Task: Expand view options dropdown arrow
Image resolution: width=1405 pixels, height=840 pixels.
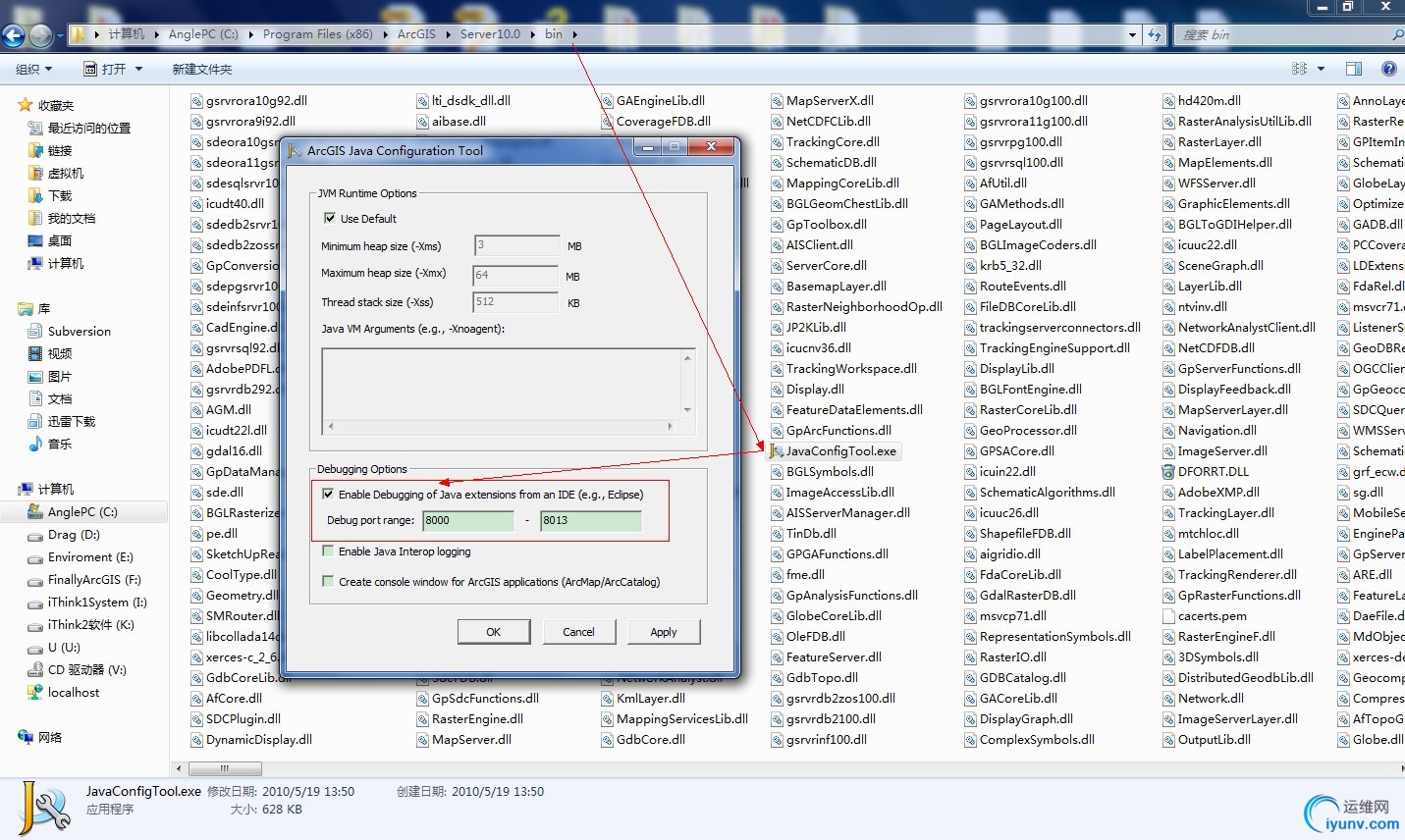Action: (x=1321, y=69)
